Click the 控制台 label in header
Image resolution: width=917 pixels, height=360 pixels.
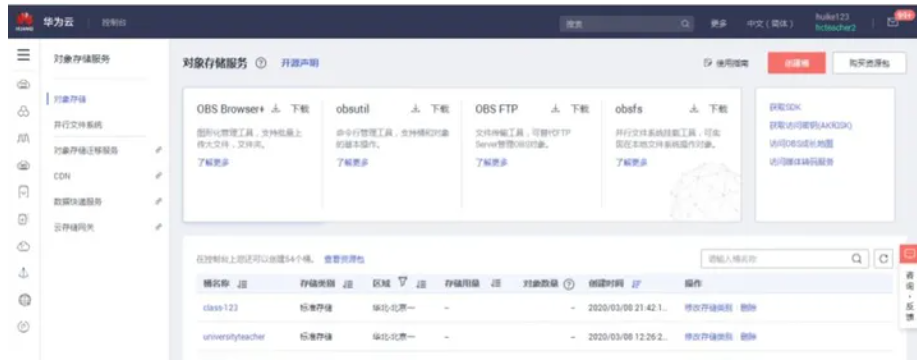tap(113, 23)
